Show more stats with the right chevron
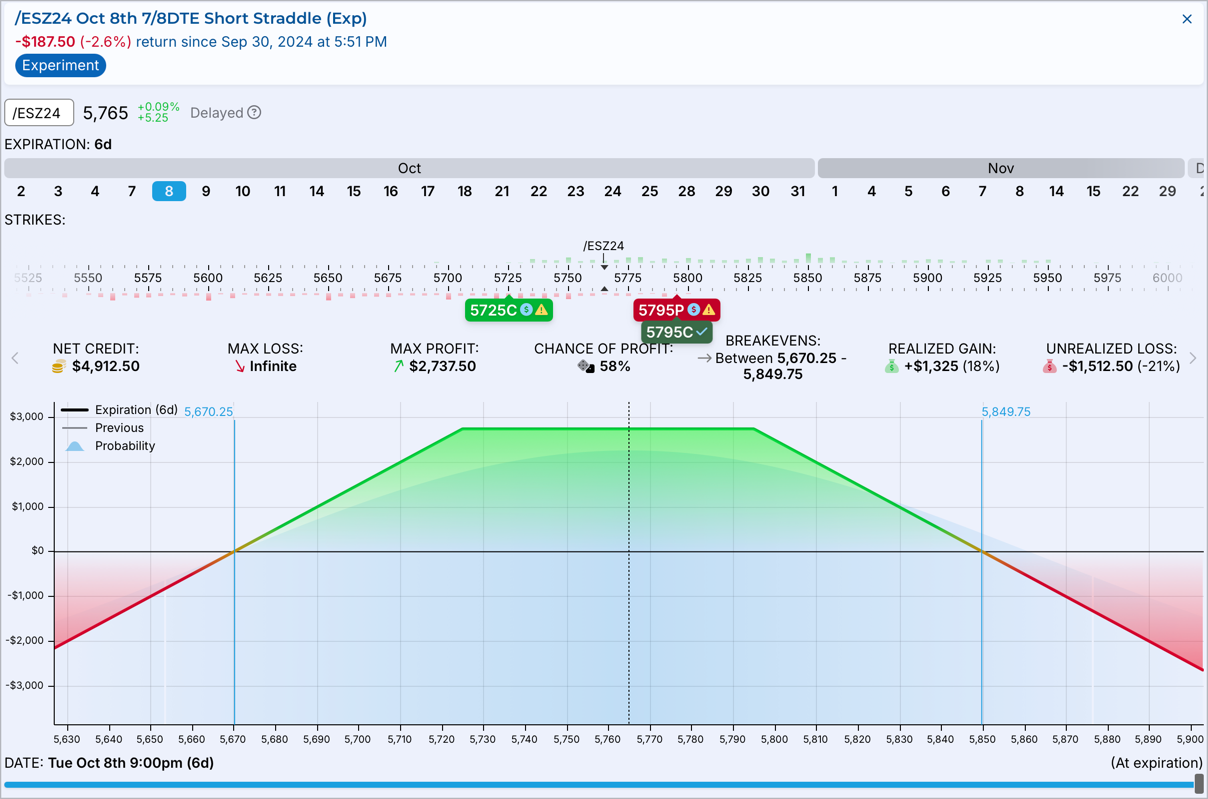The image size is (1208, 799). coord(1193,358)
